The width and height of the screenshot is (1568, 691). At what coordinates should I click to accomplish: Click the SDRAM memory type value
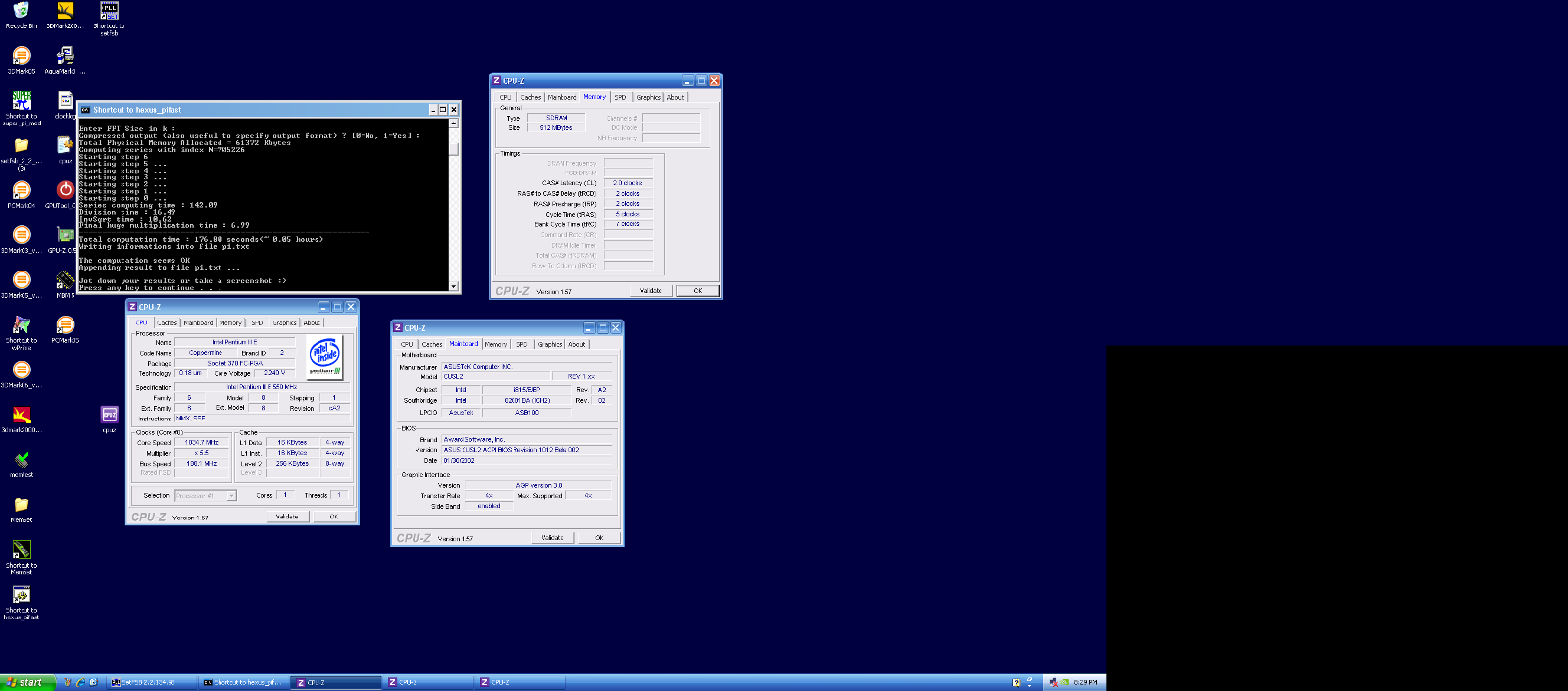pos(557,118)
